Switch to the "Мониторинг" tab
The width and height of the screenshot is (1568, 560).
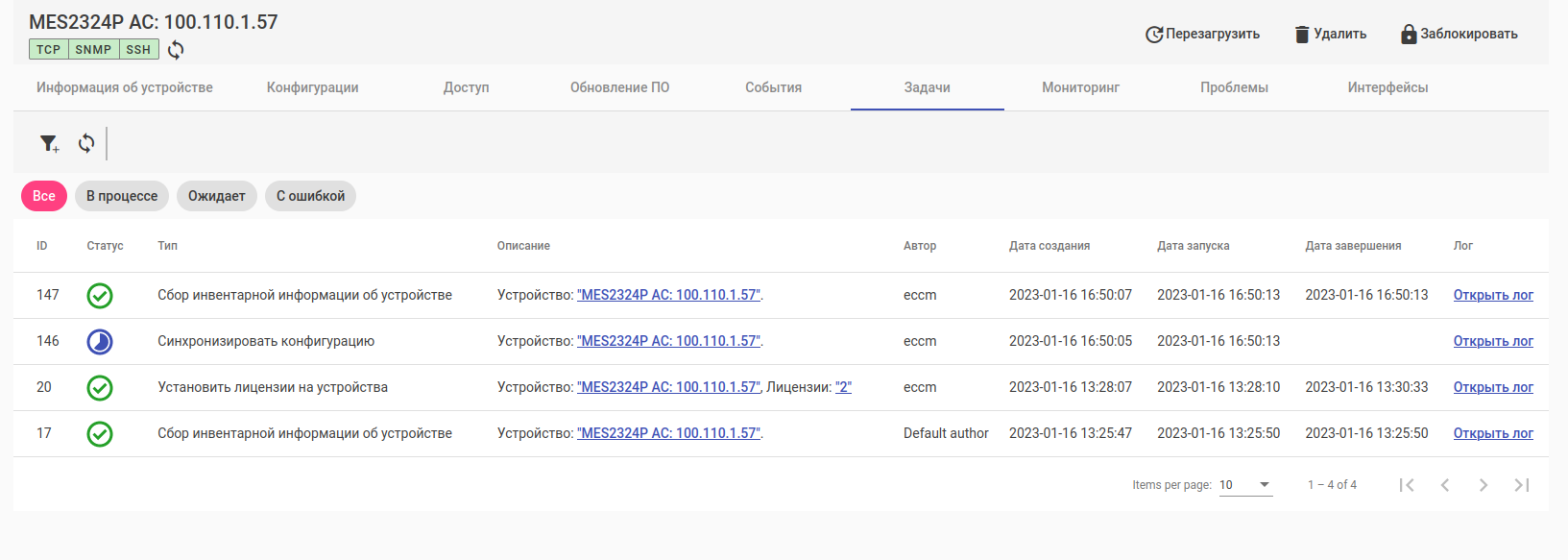coord(1080,87)
